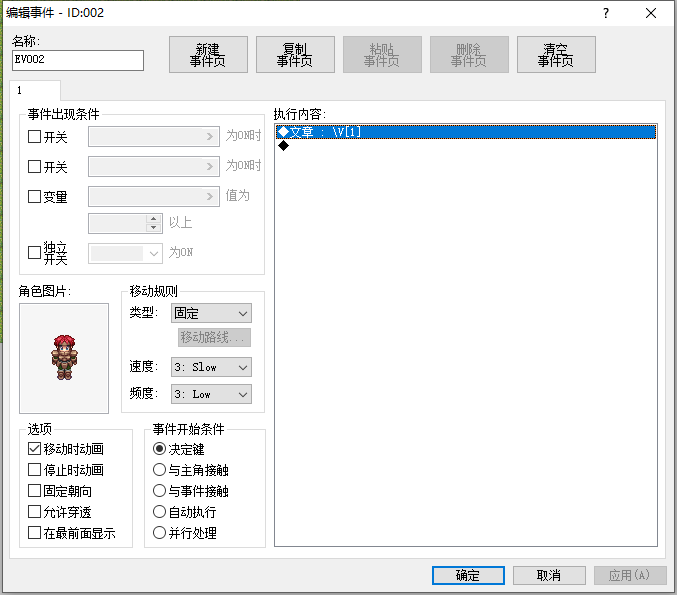Enable the second 开关 condition checkbox
Screen dimensions: 677x595
click(35, 167)
